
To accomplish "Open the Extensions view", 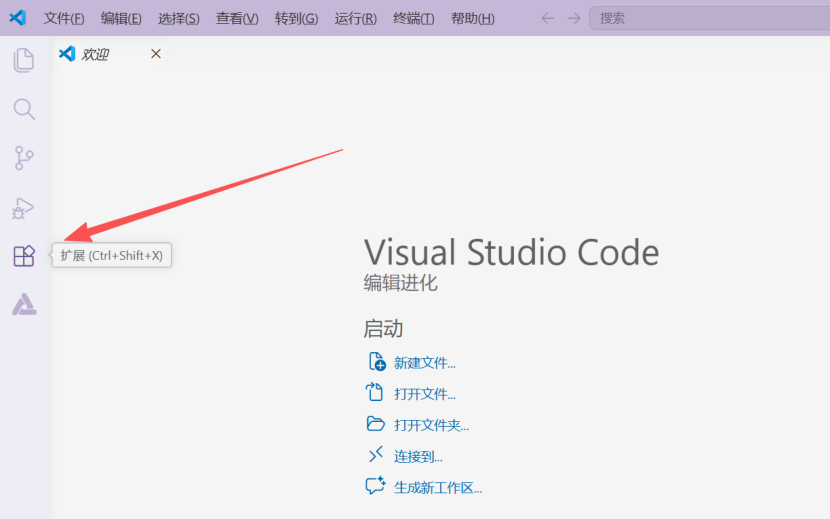I will tap(24, 256).
